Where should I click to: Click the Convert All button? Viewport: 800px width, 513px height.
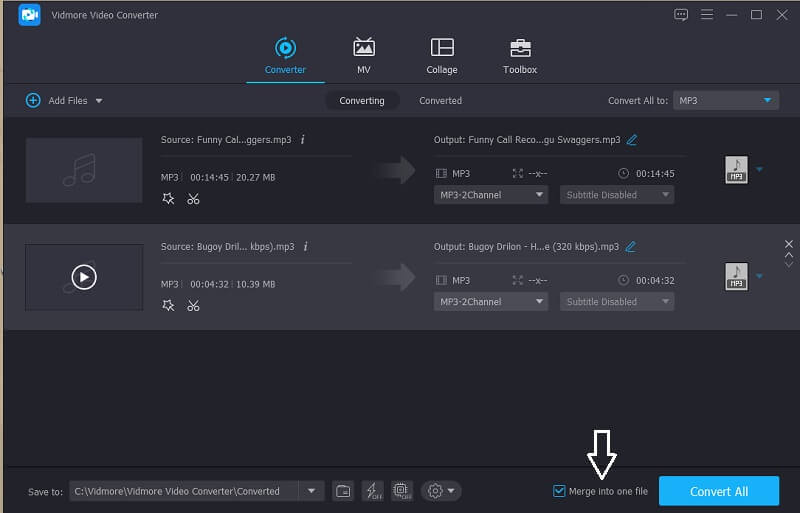tap(718, 491)
